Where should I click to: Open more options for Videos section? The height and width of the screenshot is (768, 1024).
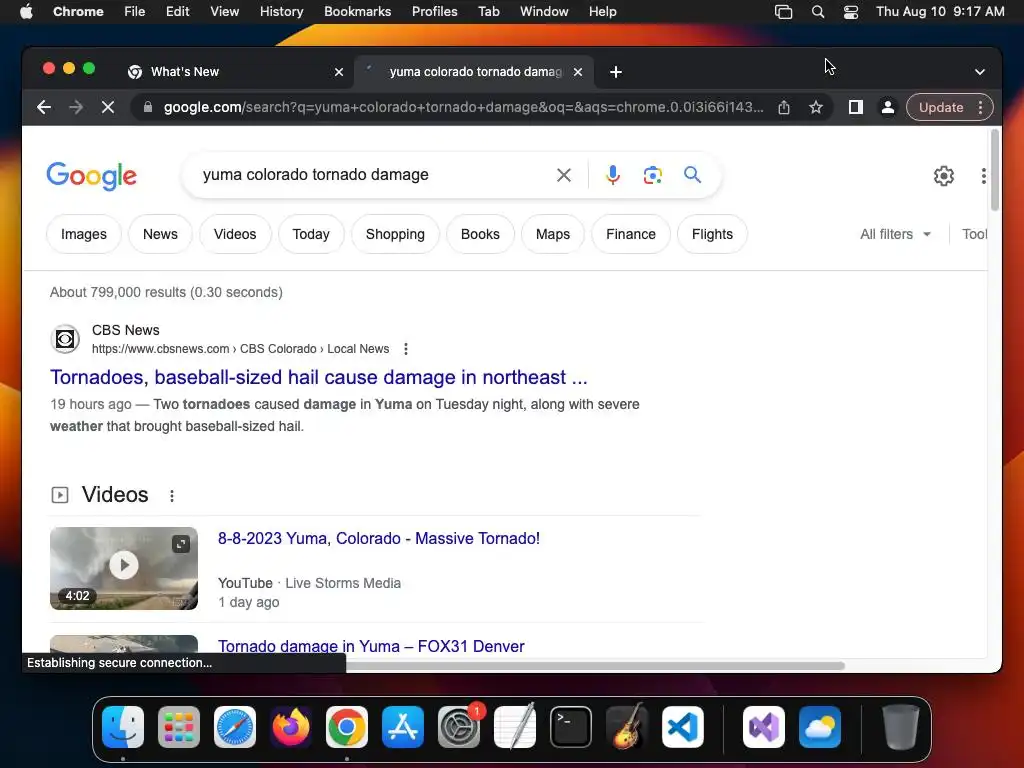pos(172,496)
